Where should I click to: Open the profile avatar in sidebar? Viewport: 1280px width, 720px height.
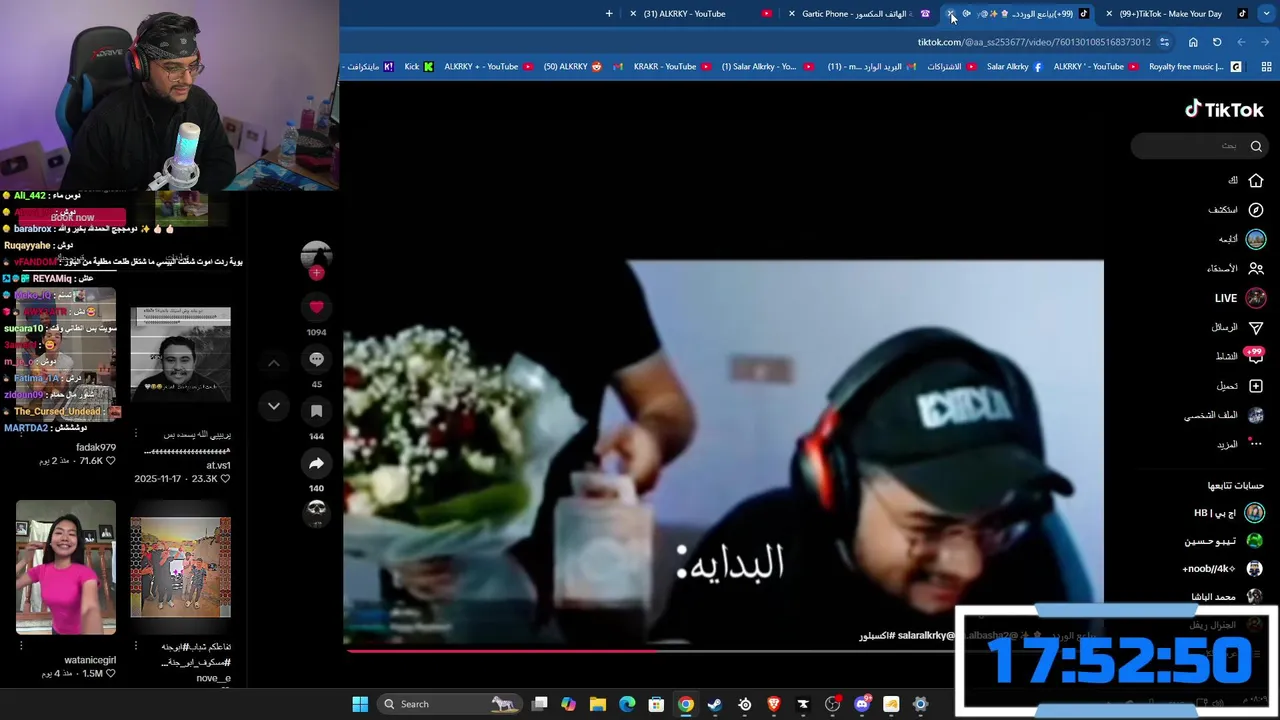tap(1256, 415)
